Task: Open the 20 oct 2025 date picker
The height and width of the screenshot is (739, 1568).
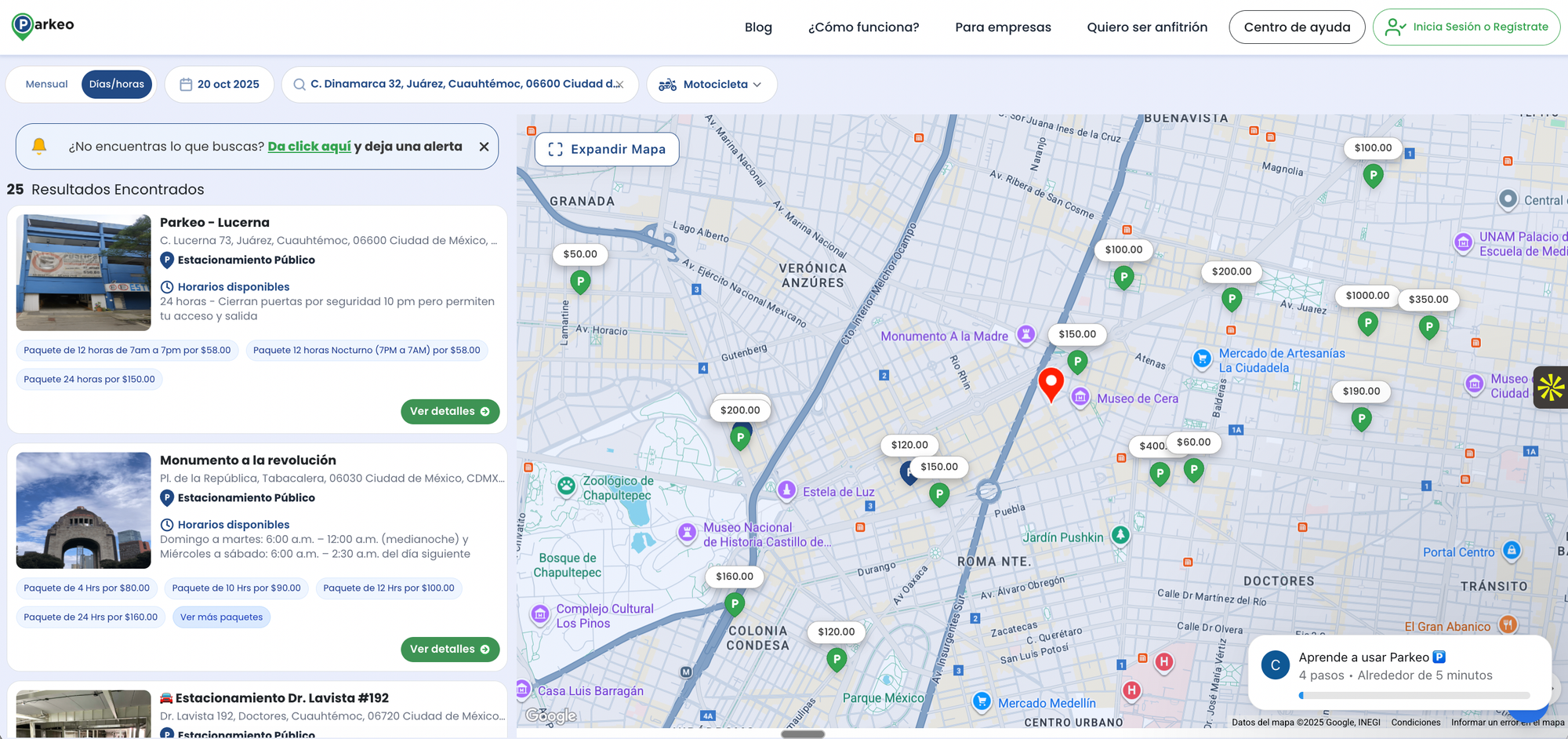Action: pos(220,84)
